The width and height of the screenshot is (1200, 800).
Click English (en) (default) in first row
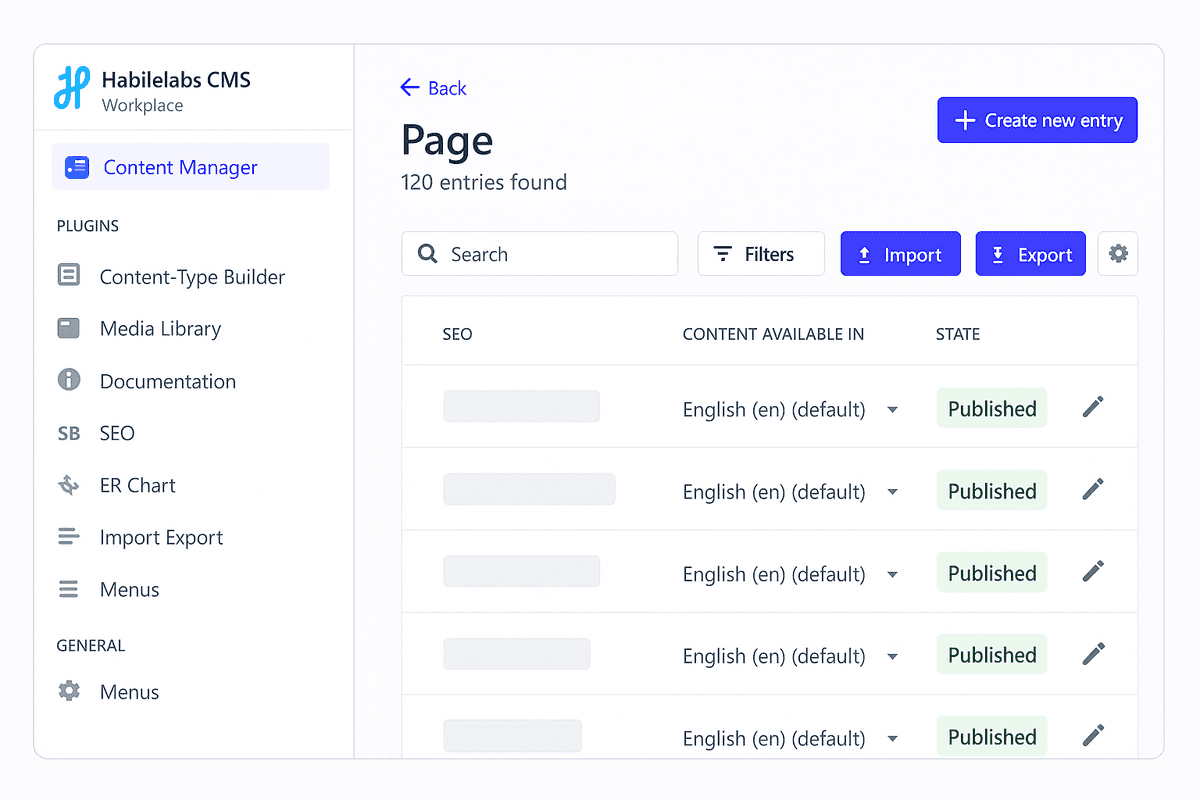tap(774, 410)
